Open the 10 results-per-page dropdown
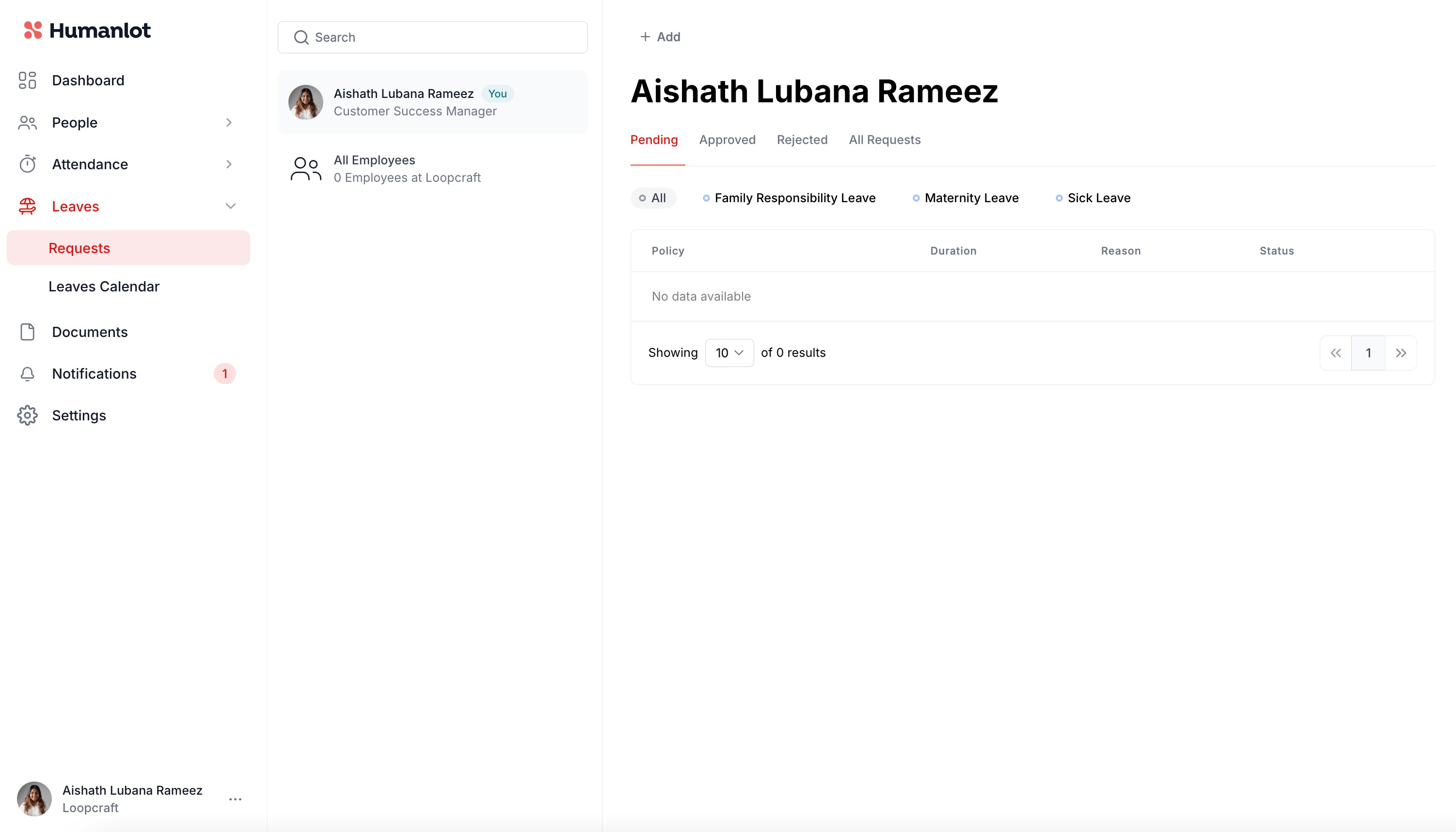 pos(729,352)
